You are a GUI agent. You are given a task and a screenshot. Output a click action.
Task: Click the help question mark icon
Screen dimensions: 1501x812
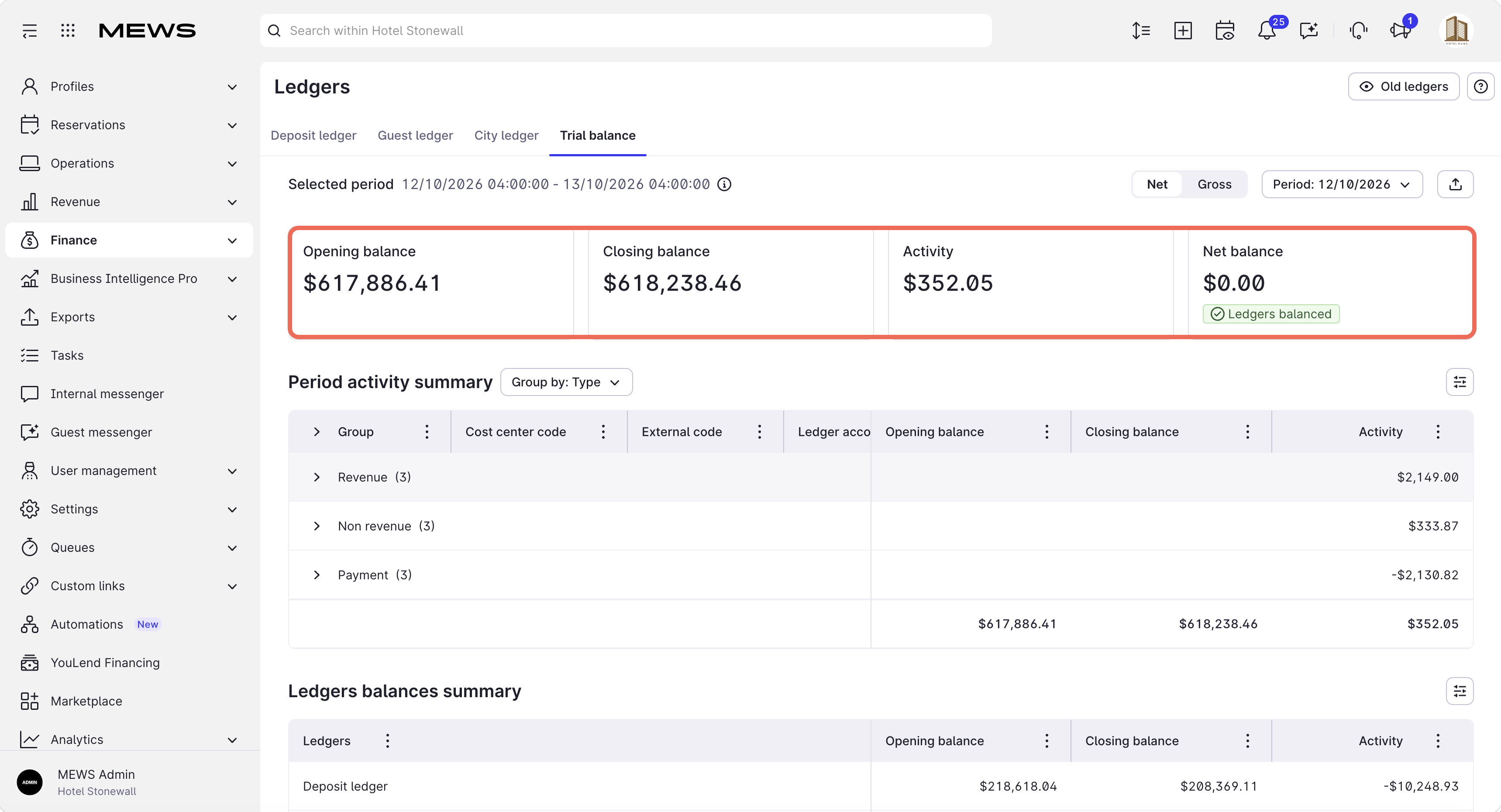[x=1480, y=87]
